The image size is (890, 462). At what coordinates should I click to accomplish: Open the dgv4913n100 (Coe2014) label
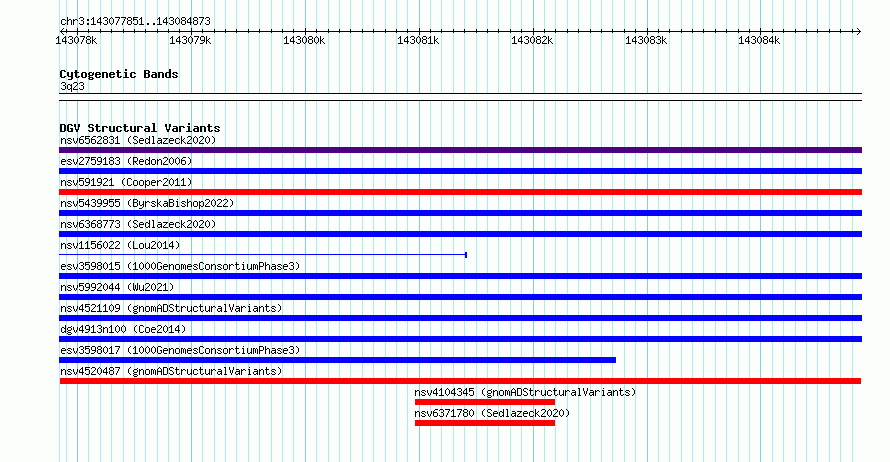point(123,329)
